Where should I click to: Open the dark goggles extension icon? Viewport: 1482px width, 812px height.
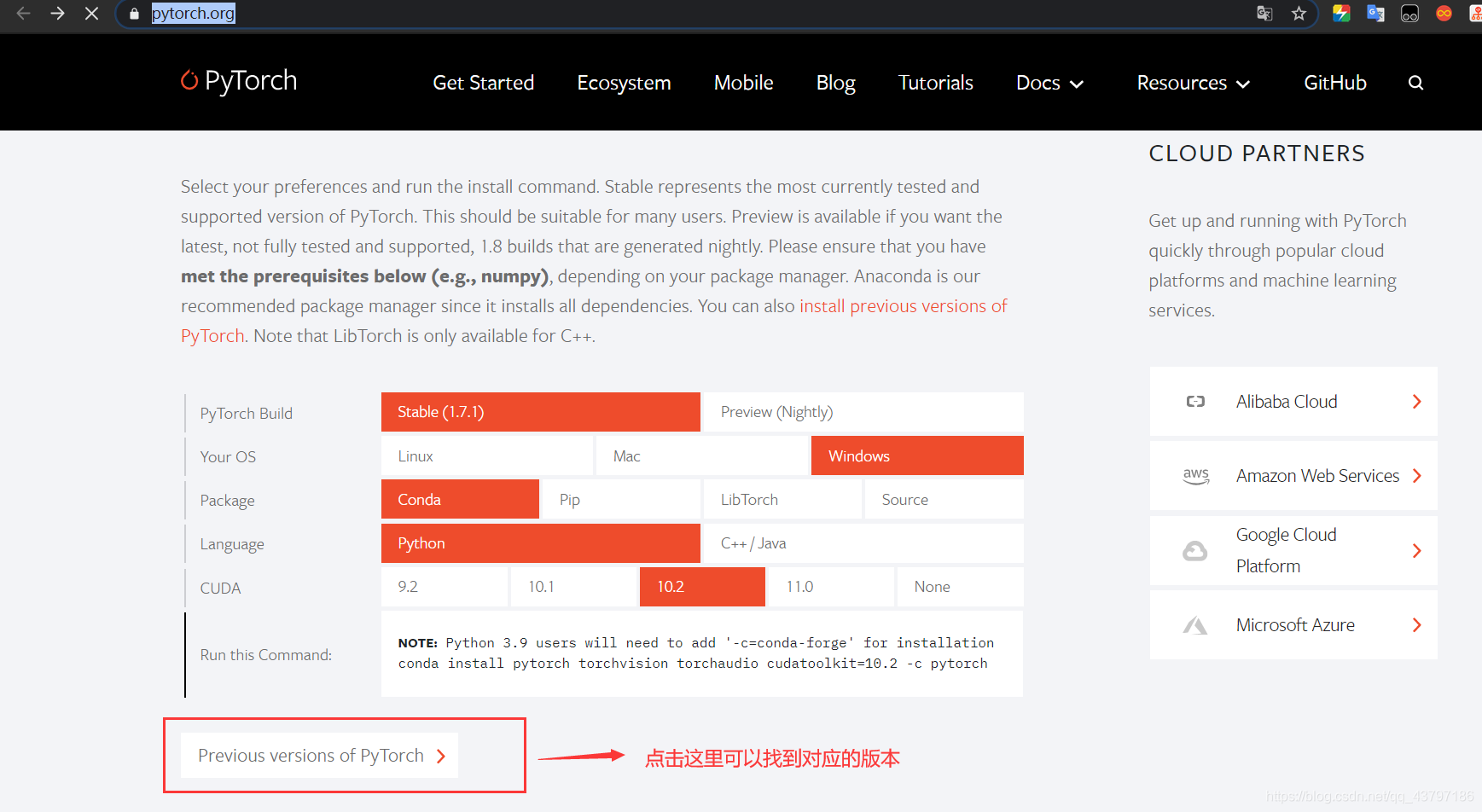click(1409, 13)
